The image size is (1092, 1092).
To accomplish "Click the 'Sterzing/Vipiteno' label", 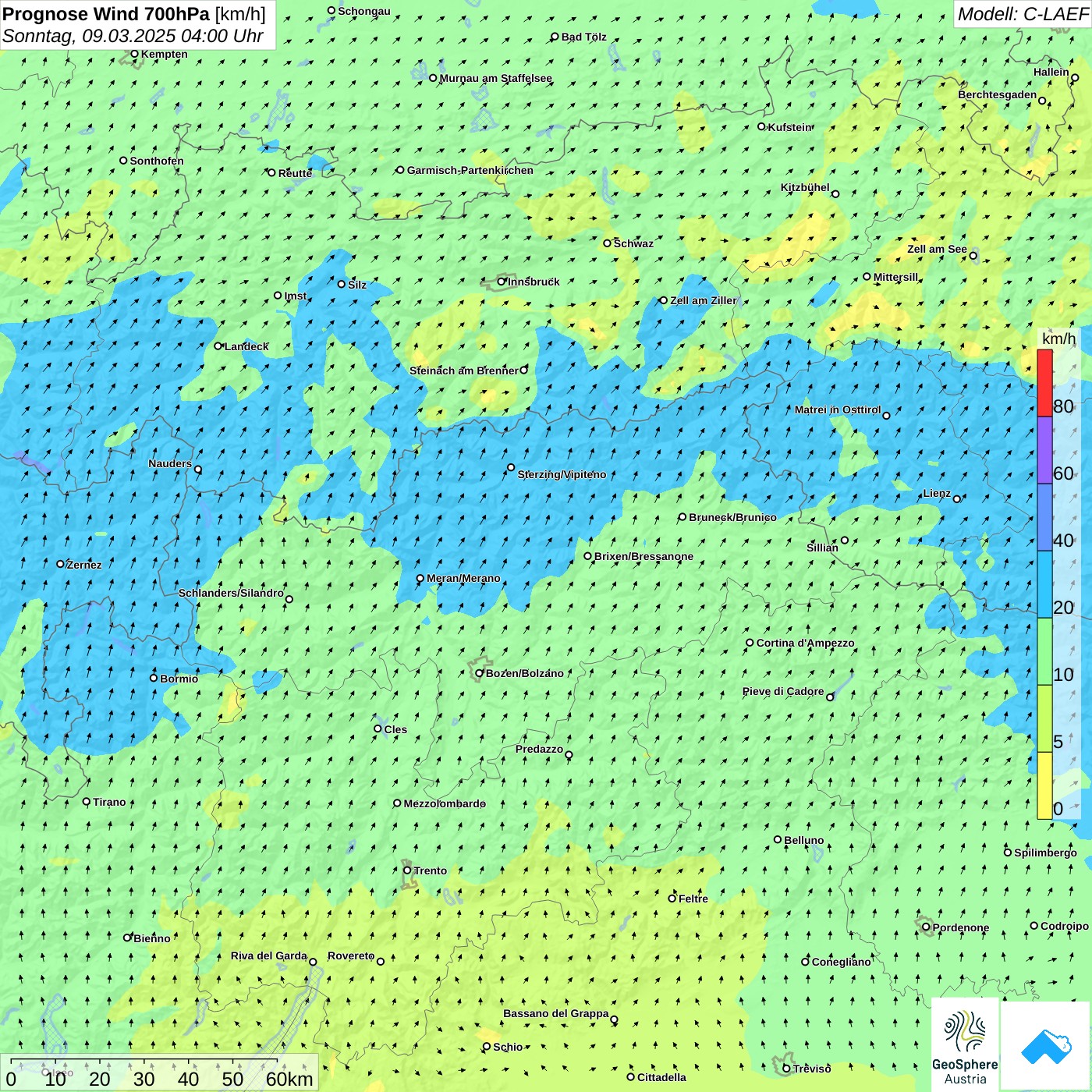I will tap(562, 474).
